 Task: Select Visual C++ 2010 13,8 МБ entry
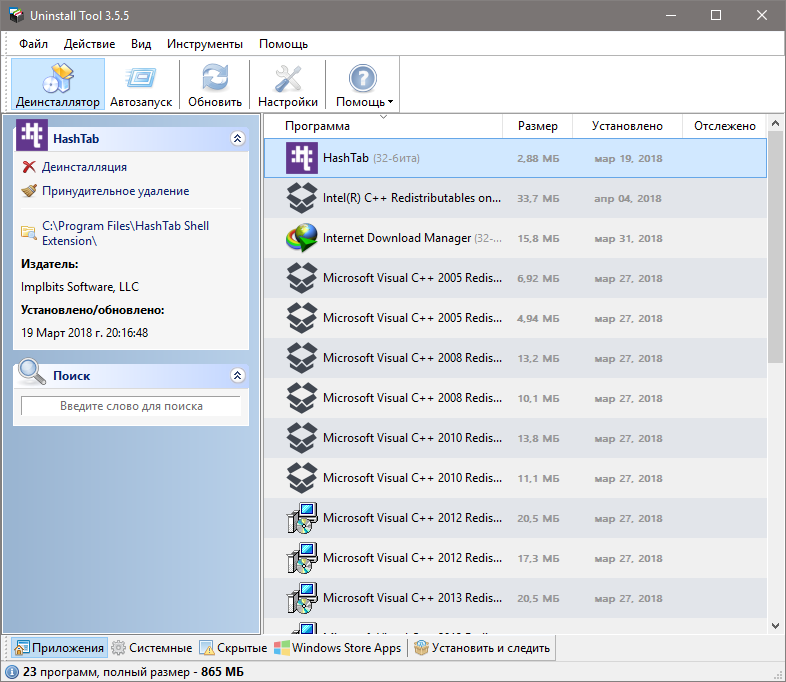tap(515, 438)
